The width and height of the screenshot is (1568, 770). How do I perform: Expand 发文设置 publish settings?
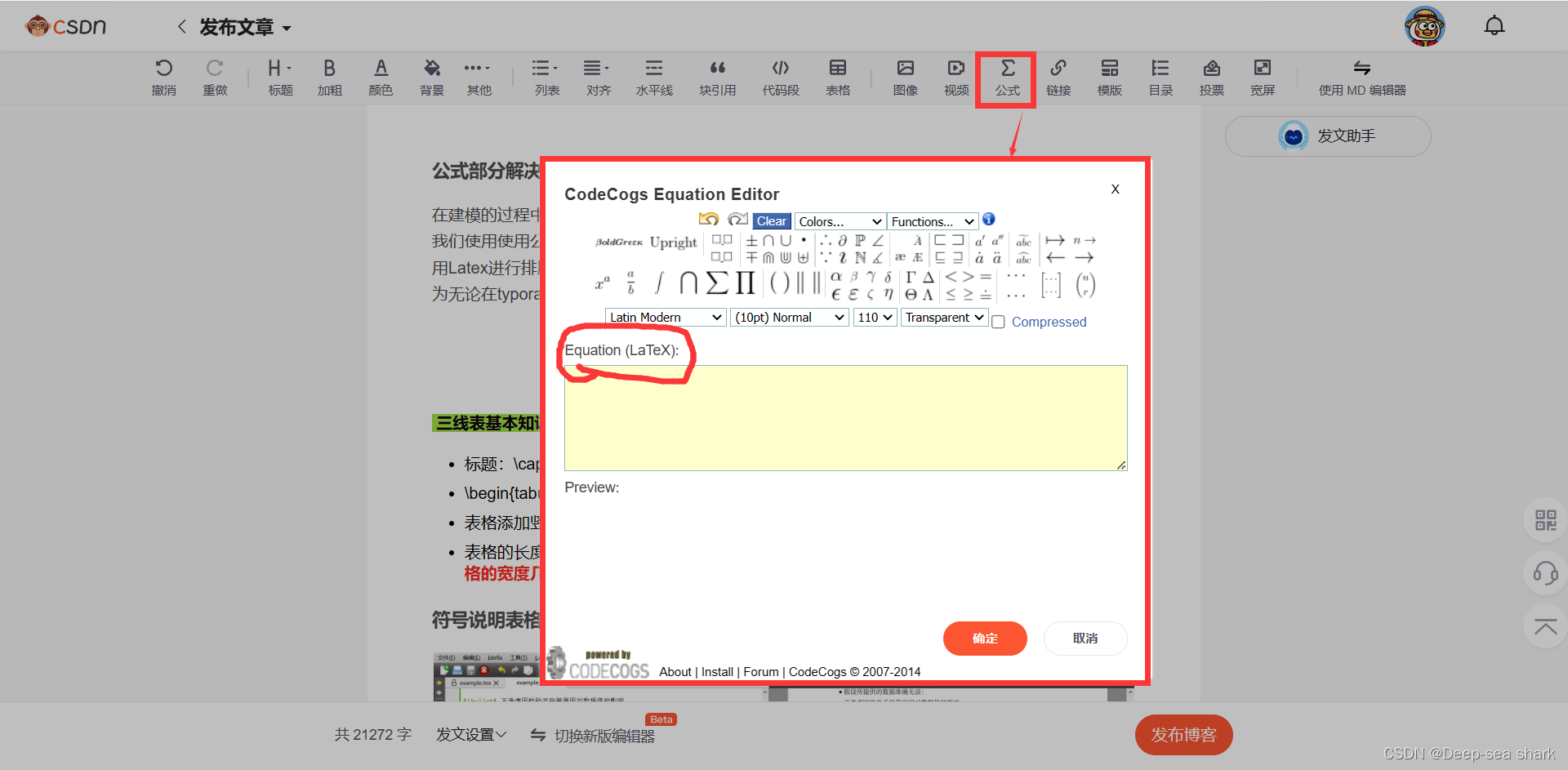coord(471,735)
